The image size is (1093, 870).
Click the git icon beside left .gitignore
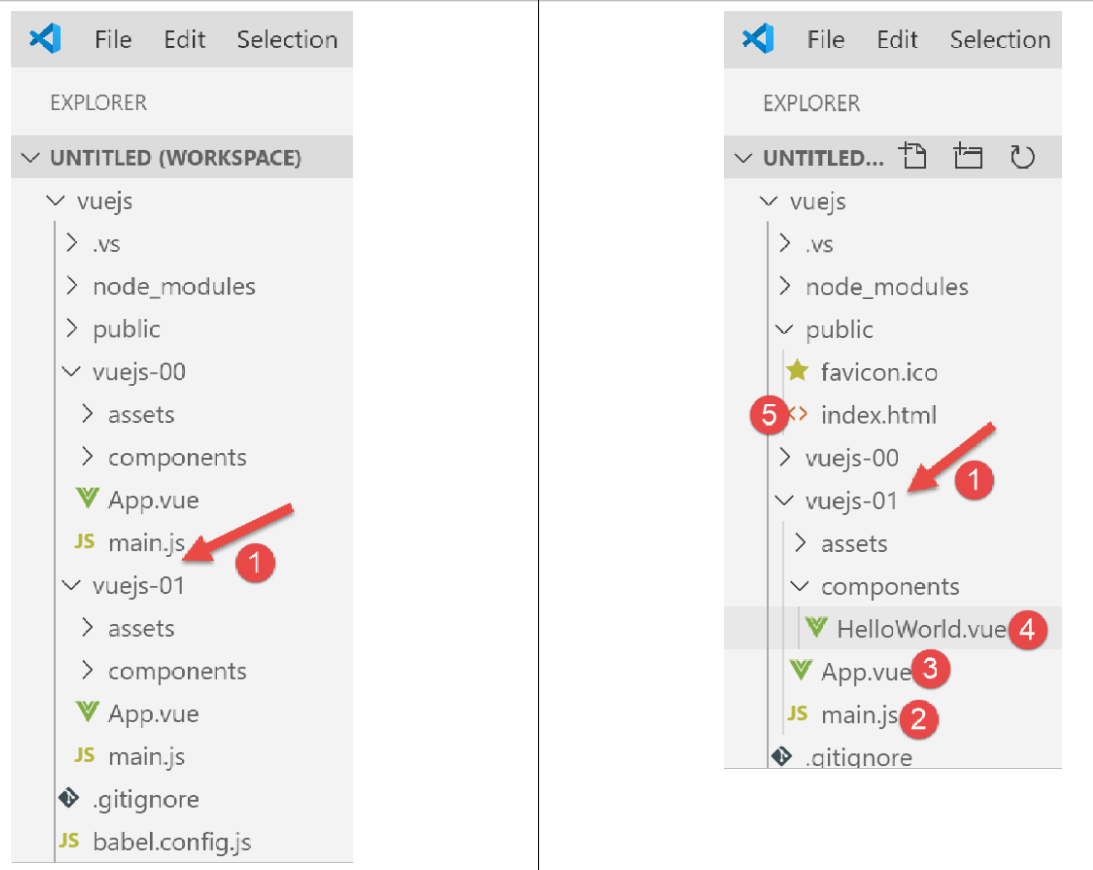click(x=68, y=799)
